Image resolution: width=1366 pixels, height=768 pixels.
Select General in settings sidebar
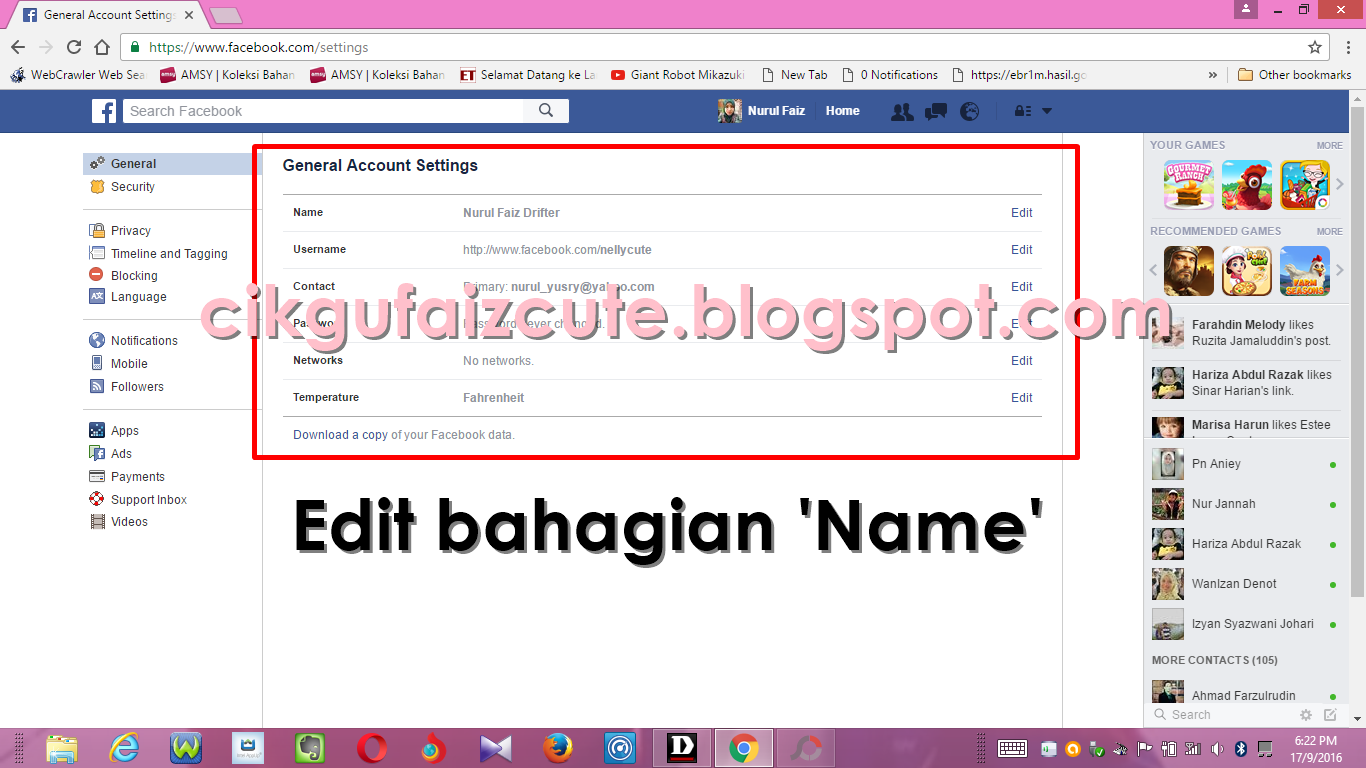tap(172, 164)
